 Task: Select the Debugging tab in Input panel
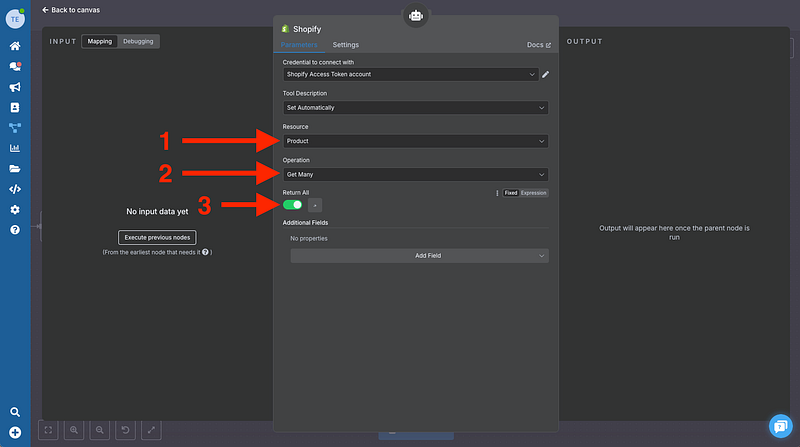coord(138,41)
